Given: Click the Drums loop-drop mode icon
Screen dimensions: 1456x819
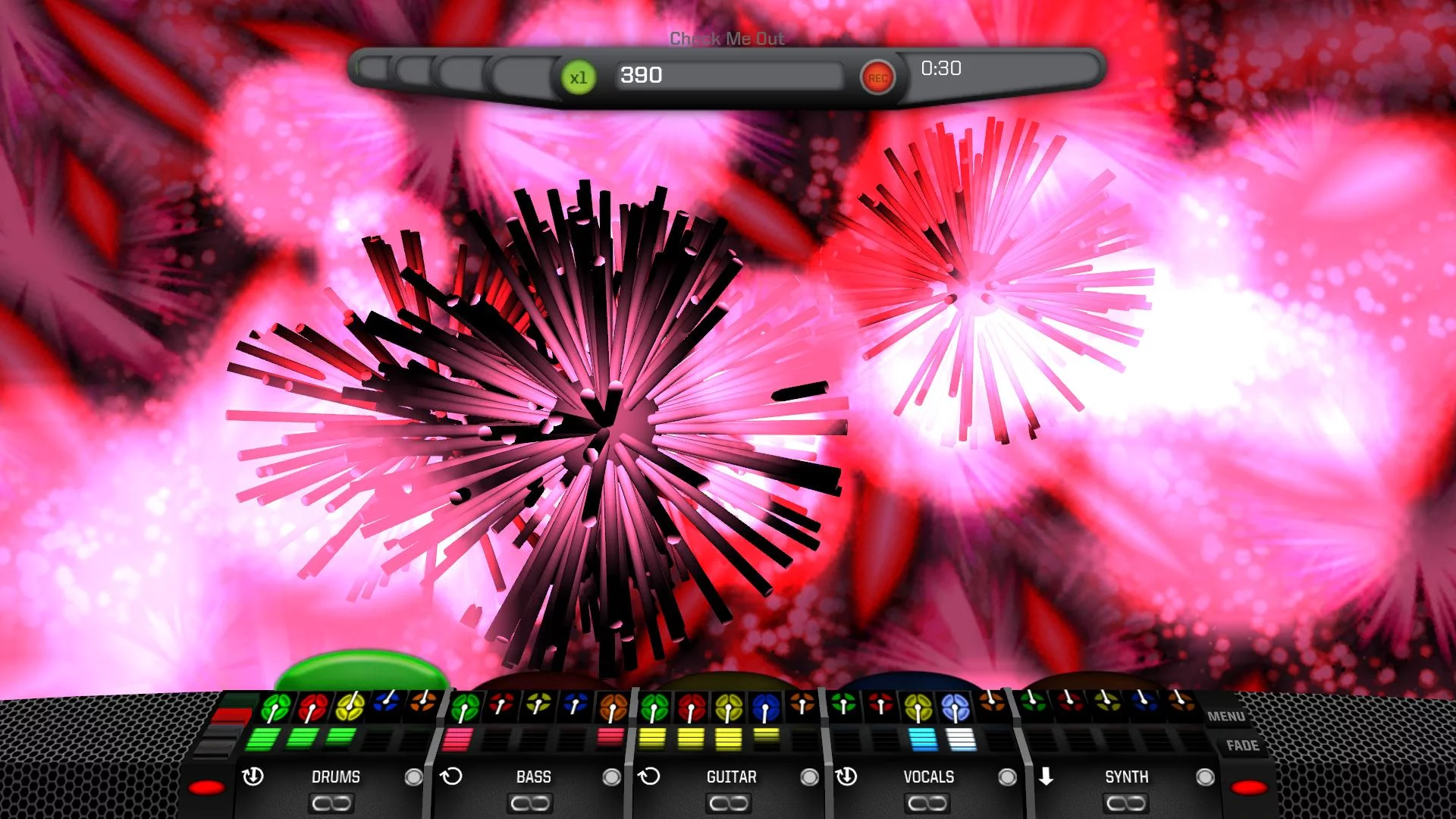Looking at the screenshot, I should (x=253, y=777).
